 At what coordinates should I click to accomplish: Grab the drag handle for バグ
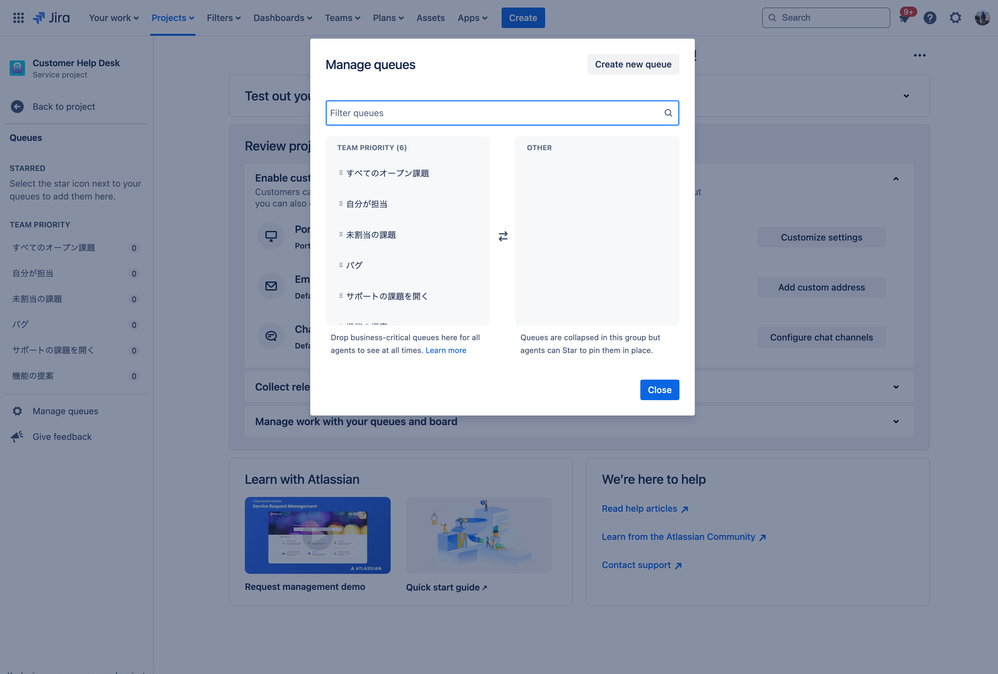point(341,265)
